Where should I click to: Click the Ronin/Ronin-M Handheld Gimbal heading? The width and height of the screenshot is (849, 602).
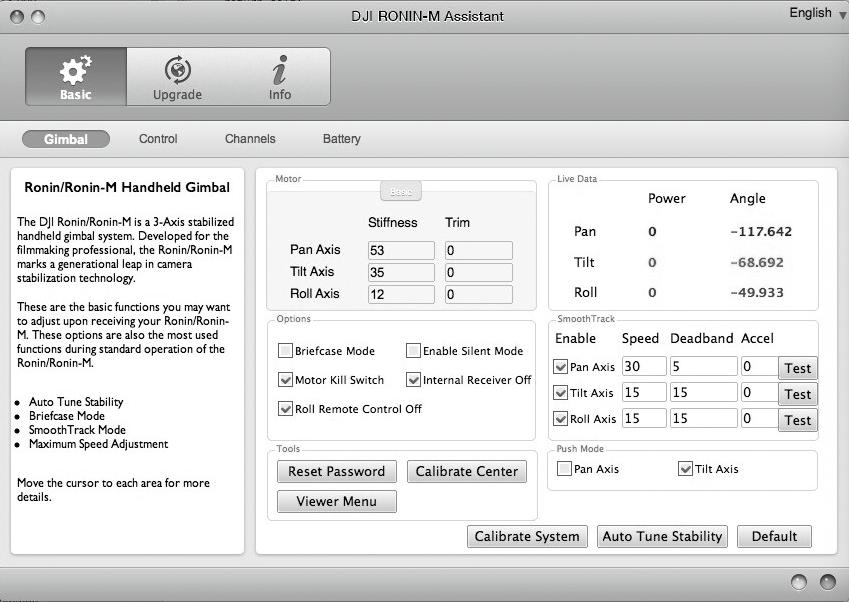(127, 188)
